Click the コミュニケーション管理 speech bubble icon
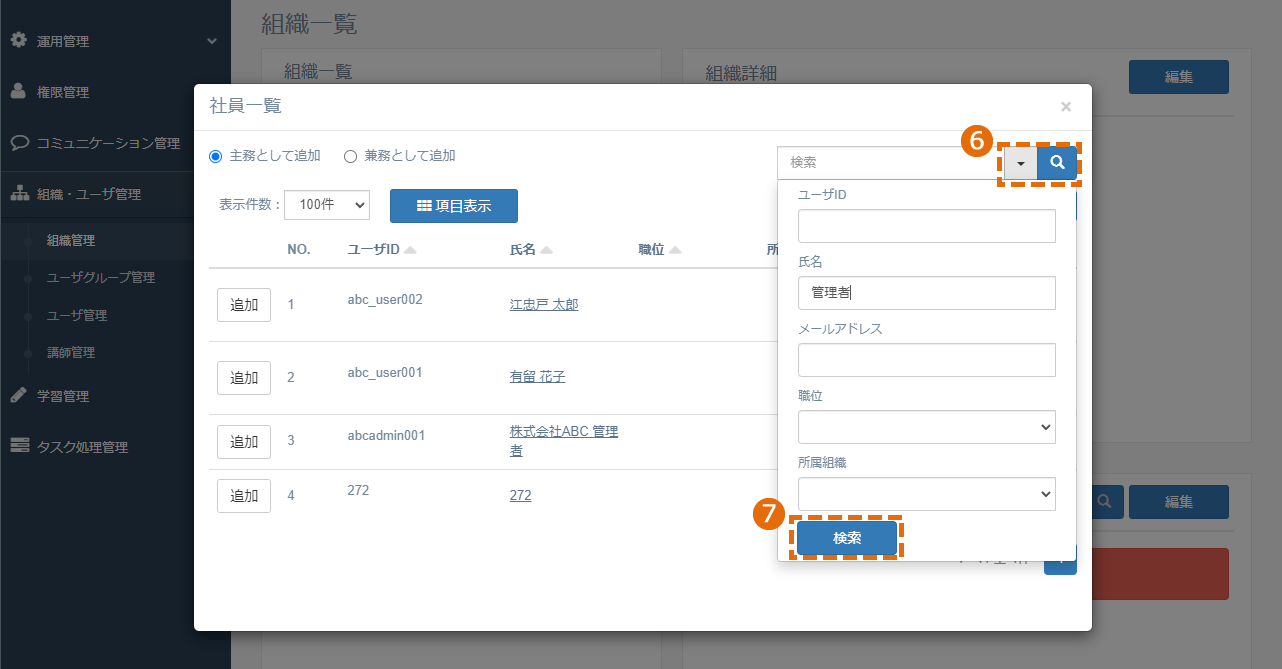Screen dimensions: 1282x669 pos(19,142)
